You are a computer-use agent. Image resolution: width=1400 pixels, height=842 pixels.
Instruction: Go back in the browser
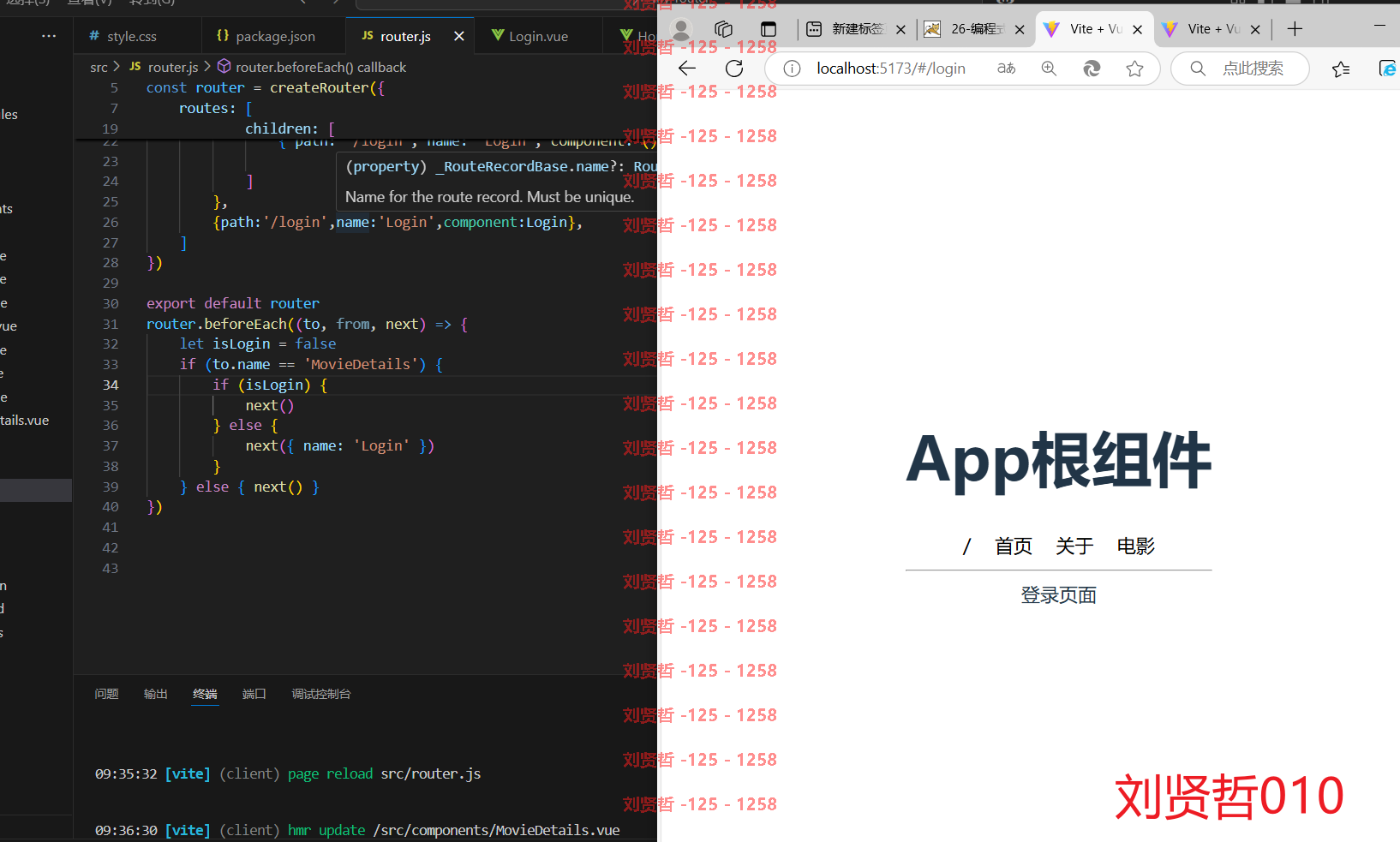[x=687, y=69]
